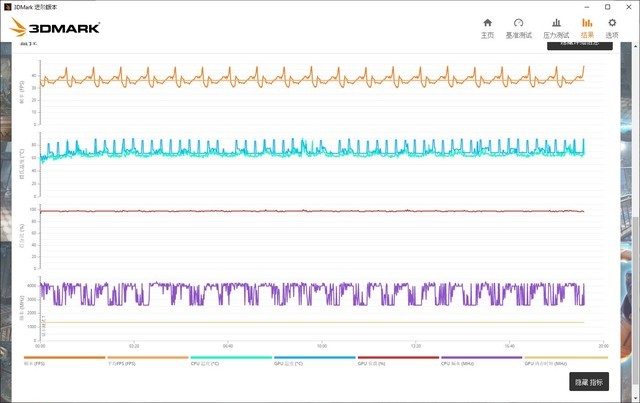The height and width of the screenshot is (403, 640).
Task: Toggle the 帧率 (FPS) legend series
Action: (64, 360)
